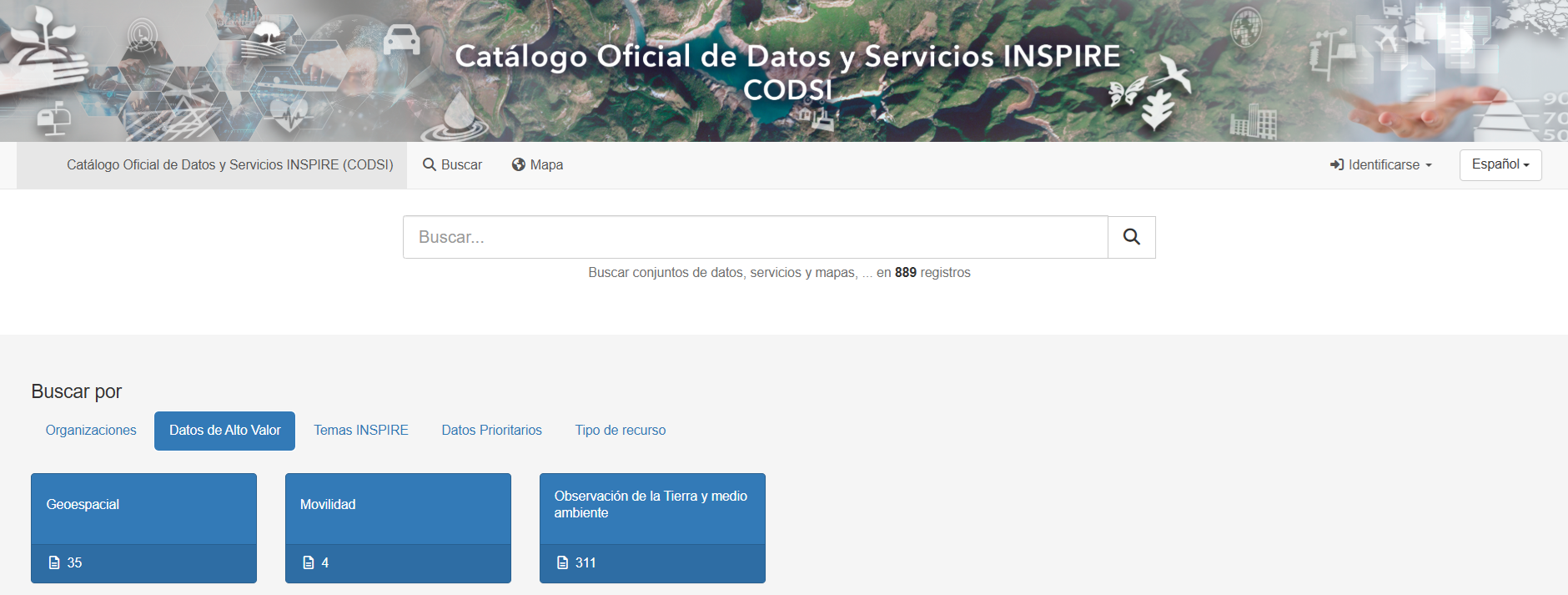Viewport: 1568px width, 595px height.
Task: Click the sign-in arrow icon by Identificarse
Action: [1336, 165]
